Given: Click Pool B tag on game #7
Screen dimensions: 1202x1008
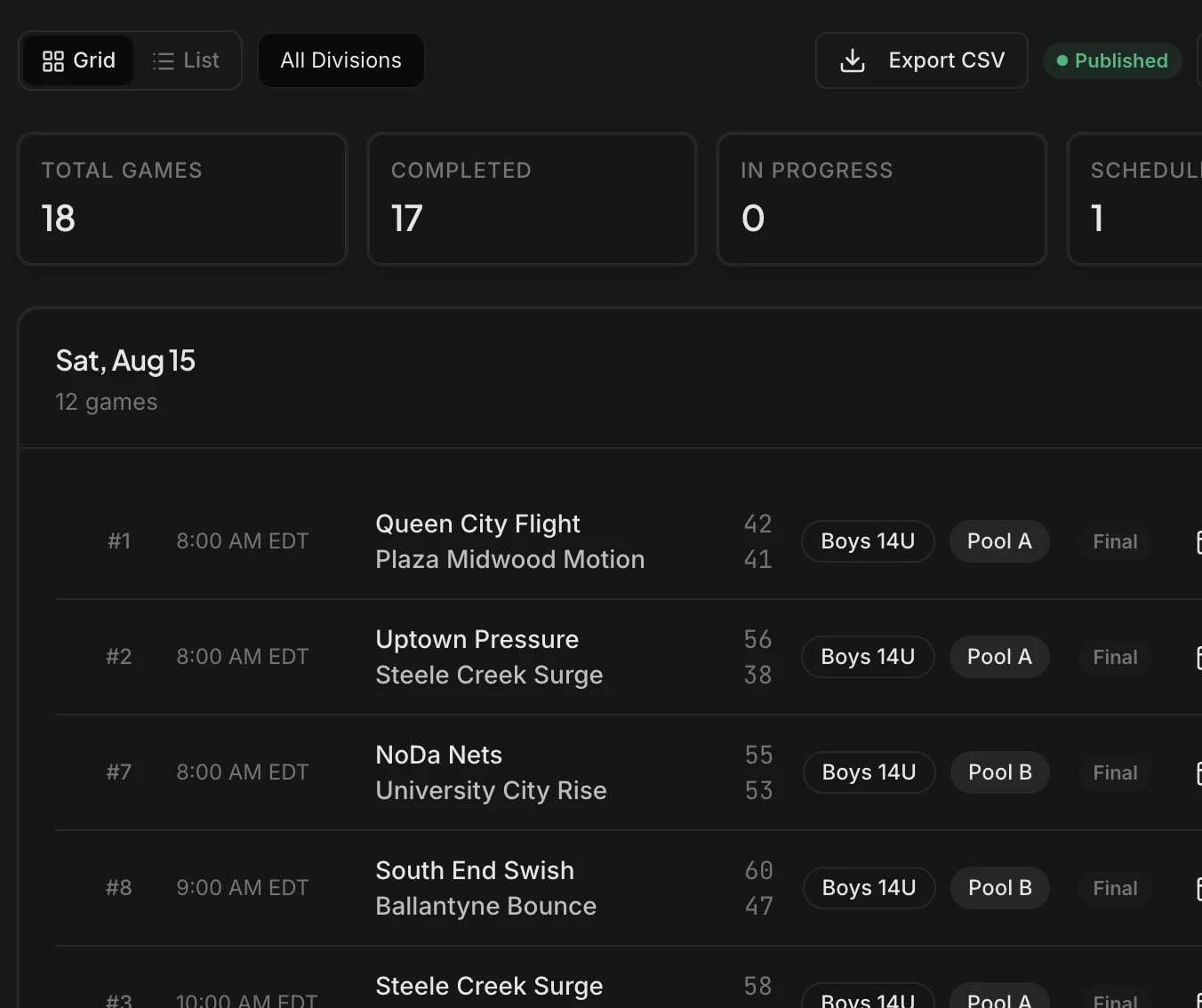Looking at the screenshot, I should (1000, 772).
